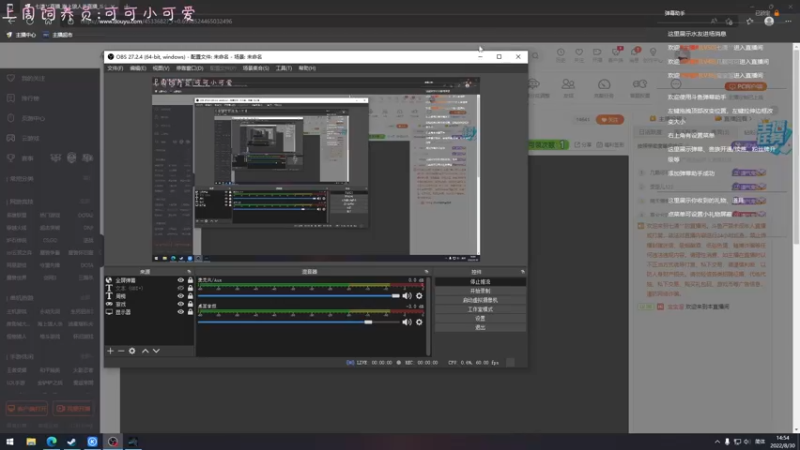
Task: Click 退出 to exit OBS
Action: [480, 328]
